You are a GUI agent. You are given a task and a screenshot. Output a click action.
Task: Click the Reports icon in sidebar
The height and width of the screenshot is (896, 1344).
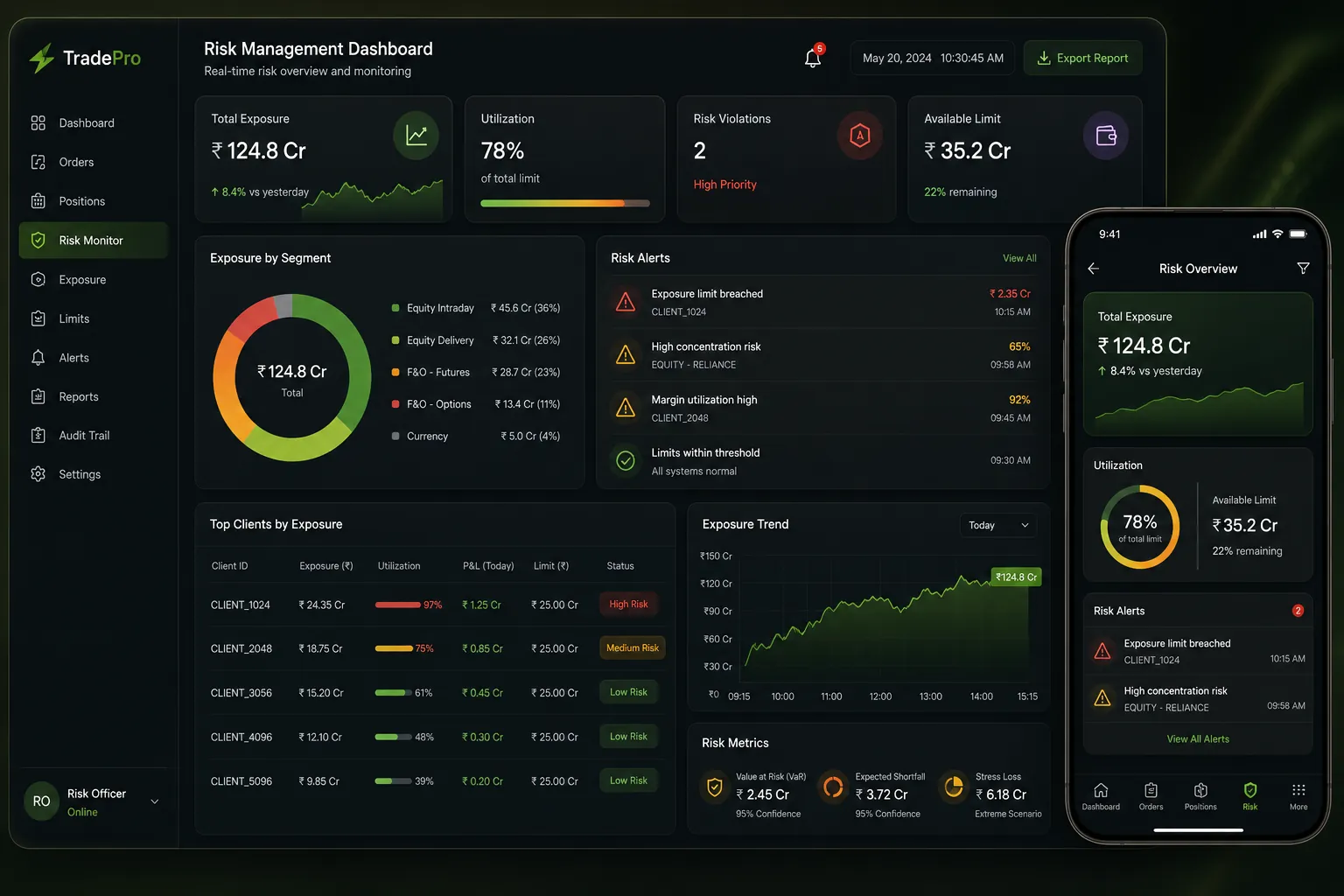pos(38,396)
